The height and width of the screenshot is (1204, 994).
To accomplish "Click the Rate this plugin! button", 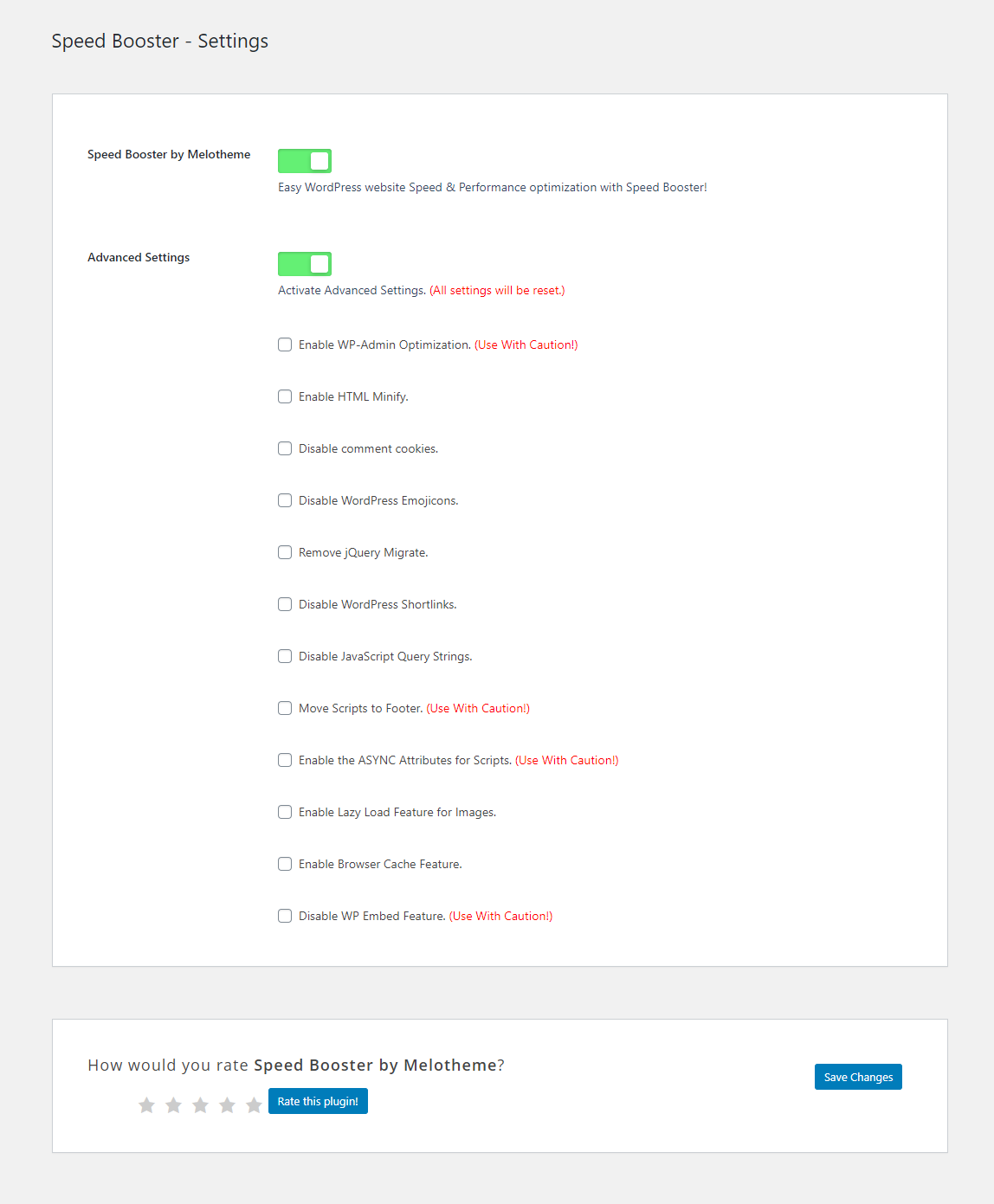I will point(318,1101).
